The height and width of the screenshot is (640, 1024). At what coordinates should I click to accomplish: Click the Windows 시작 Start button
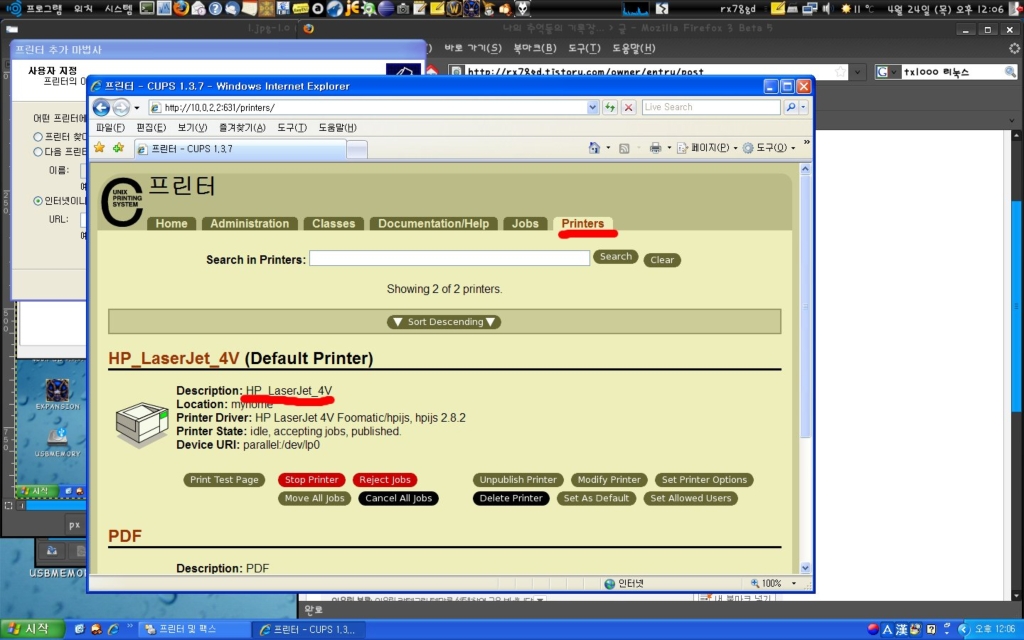pyautogui.click(x=32, y=630)
